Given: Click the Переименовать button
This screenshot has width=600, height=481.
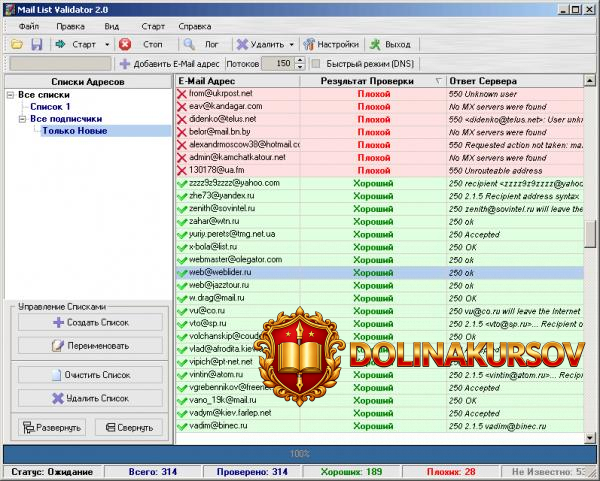Looking at the screenshot, I should (90, 346).
